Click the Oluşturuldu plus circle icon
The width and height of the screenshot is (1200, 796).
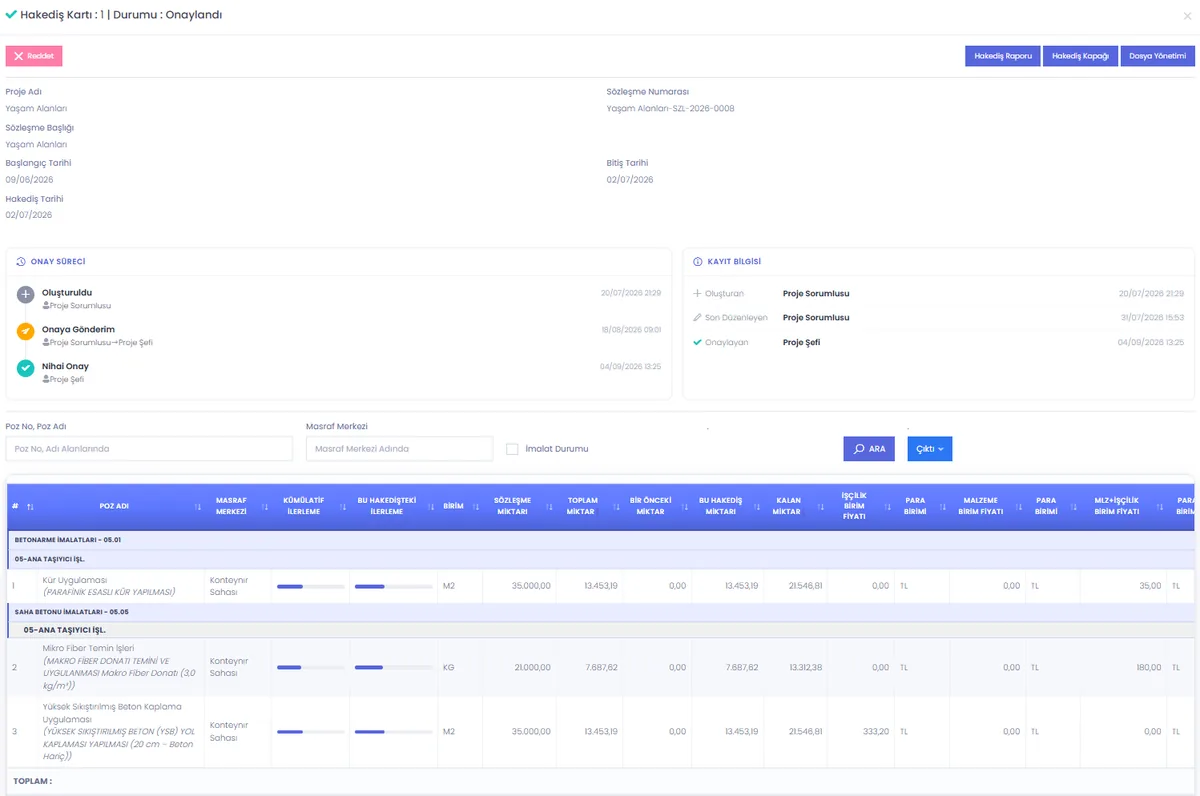point(26,295)
